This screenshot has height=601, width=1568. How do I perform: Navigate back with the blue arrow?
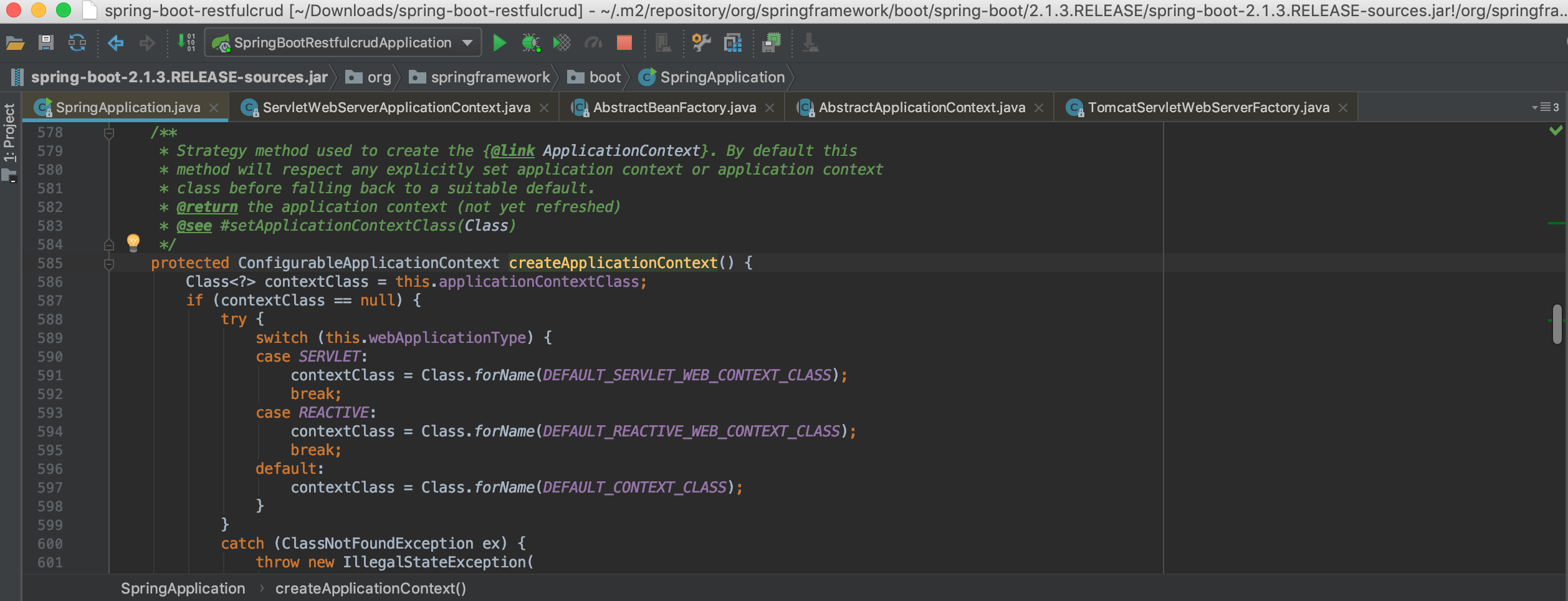116,43
